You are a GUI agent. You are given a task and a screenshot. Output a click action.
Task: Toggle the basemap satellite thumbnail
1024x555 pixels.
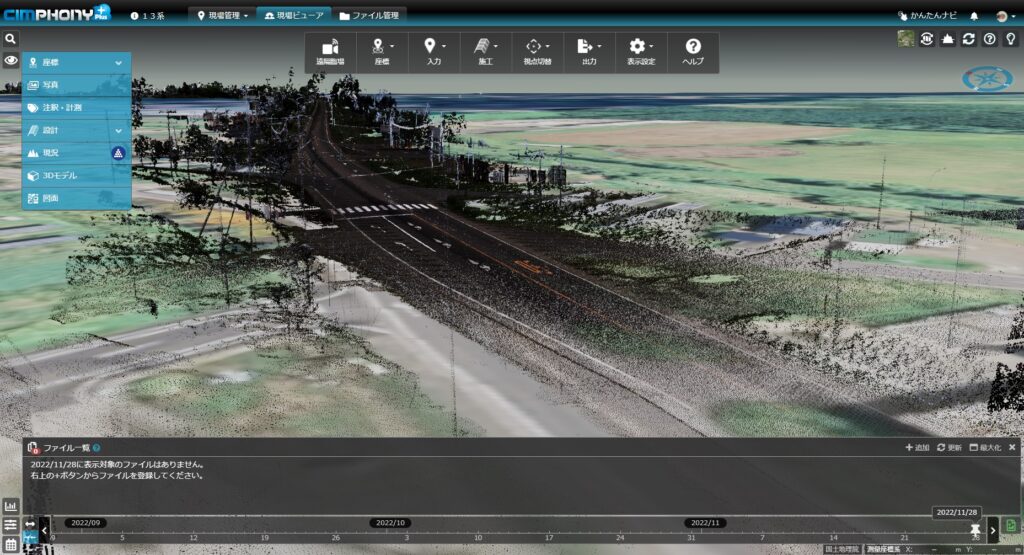(x=906, y=39)
